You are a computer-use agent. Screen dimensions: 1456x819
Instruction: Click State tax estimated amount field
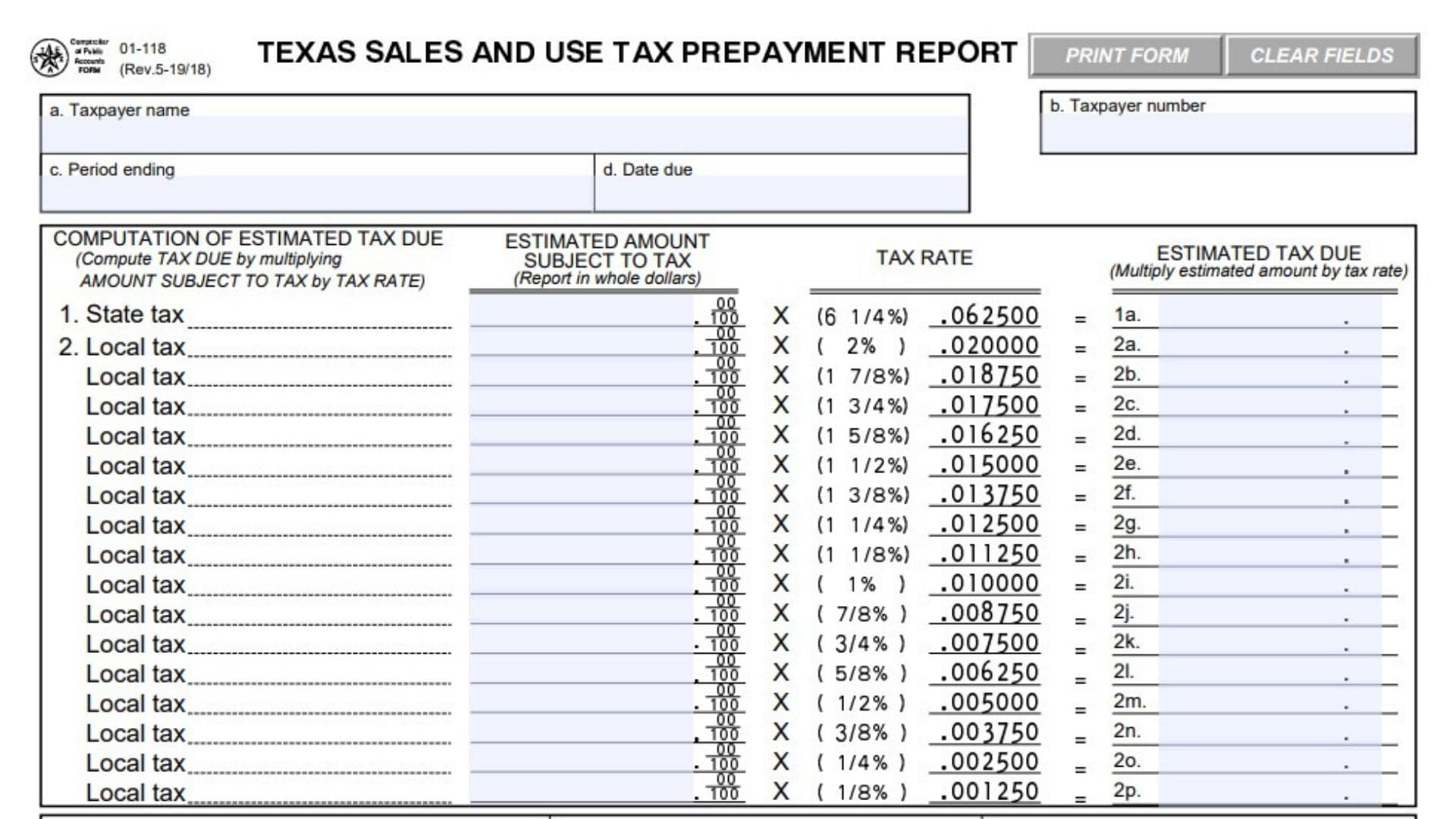tap(582, 312)
